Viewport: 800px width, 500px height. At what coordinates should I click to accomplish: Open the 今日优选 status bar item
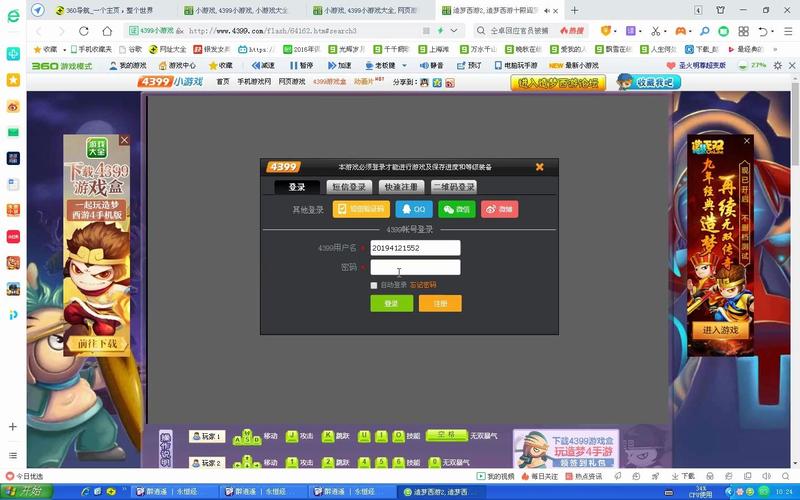point(24,476)
